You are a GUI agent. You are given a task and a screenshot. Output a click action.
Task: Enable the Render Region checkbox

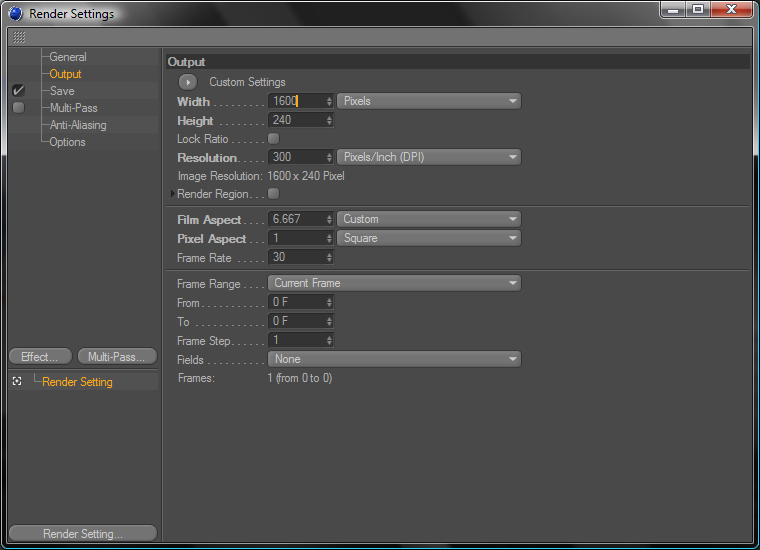click(x=273, y=194)
